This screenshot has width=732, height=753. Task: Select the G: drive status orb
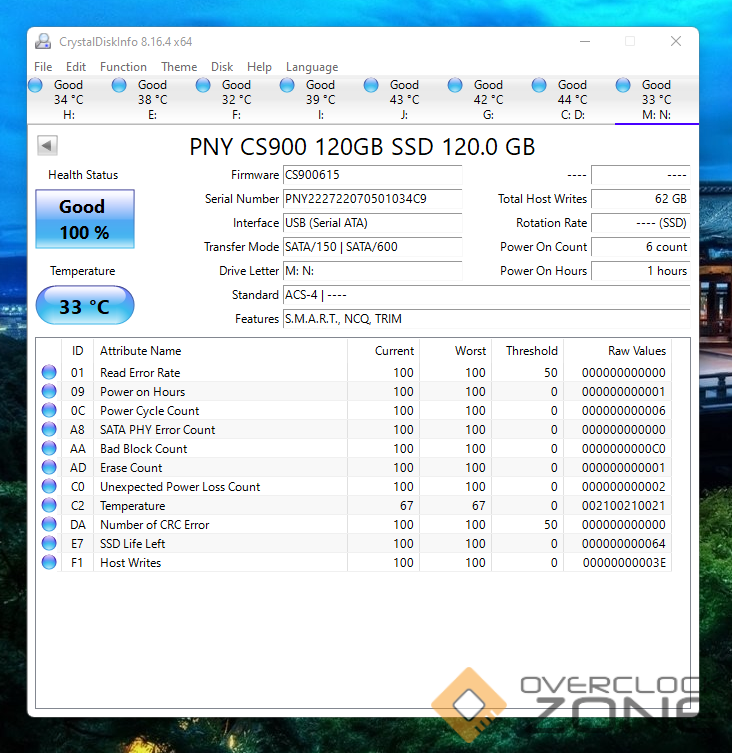455,85
